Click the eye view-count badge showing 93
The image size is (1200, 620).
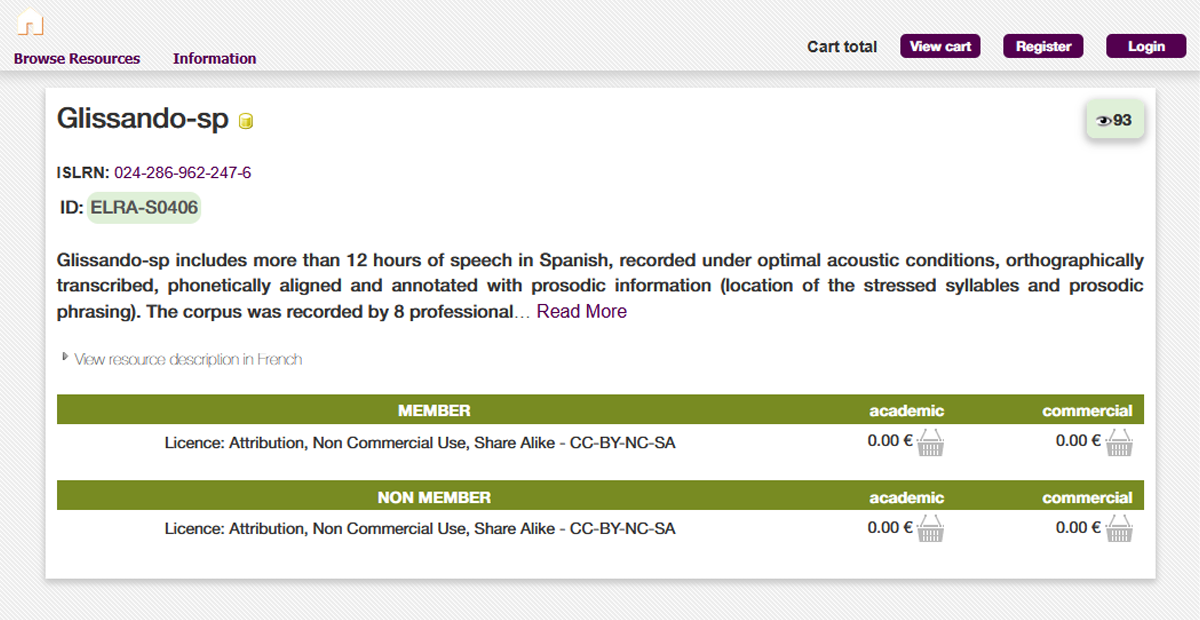coord(1115,120)
